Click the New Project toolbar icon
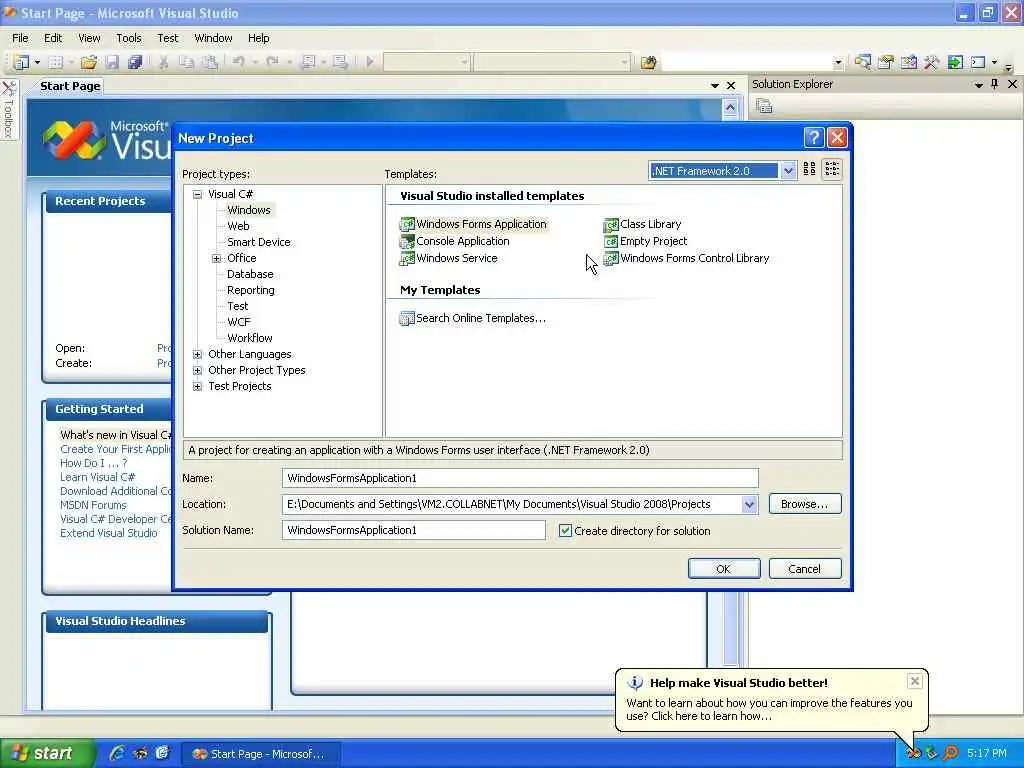1024x768 pixels. [21, 62]
